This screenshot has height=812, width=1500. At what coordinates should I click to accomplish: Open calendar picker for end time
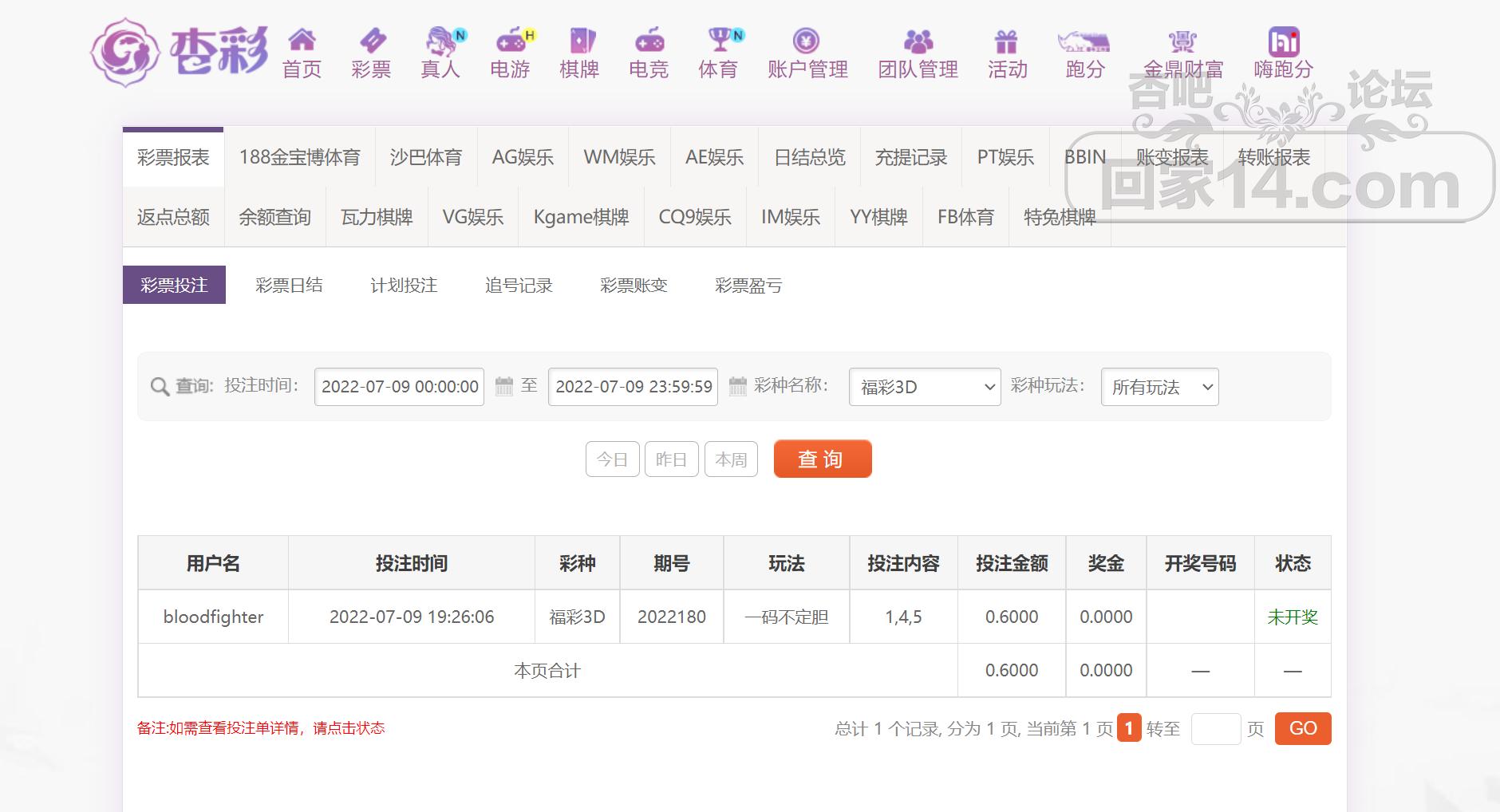pyautogui.click(x=738, y=387)
